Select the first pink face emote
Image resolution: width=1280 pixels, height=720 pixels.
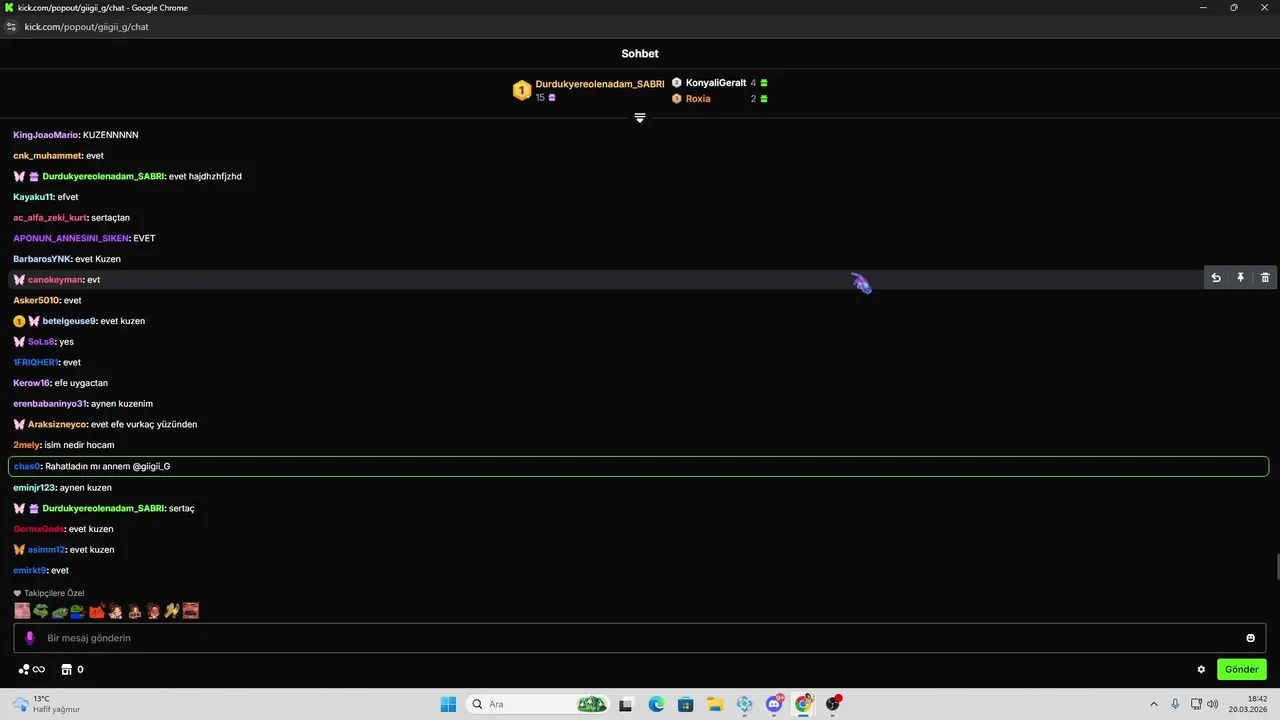click(22, 611)
